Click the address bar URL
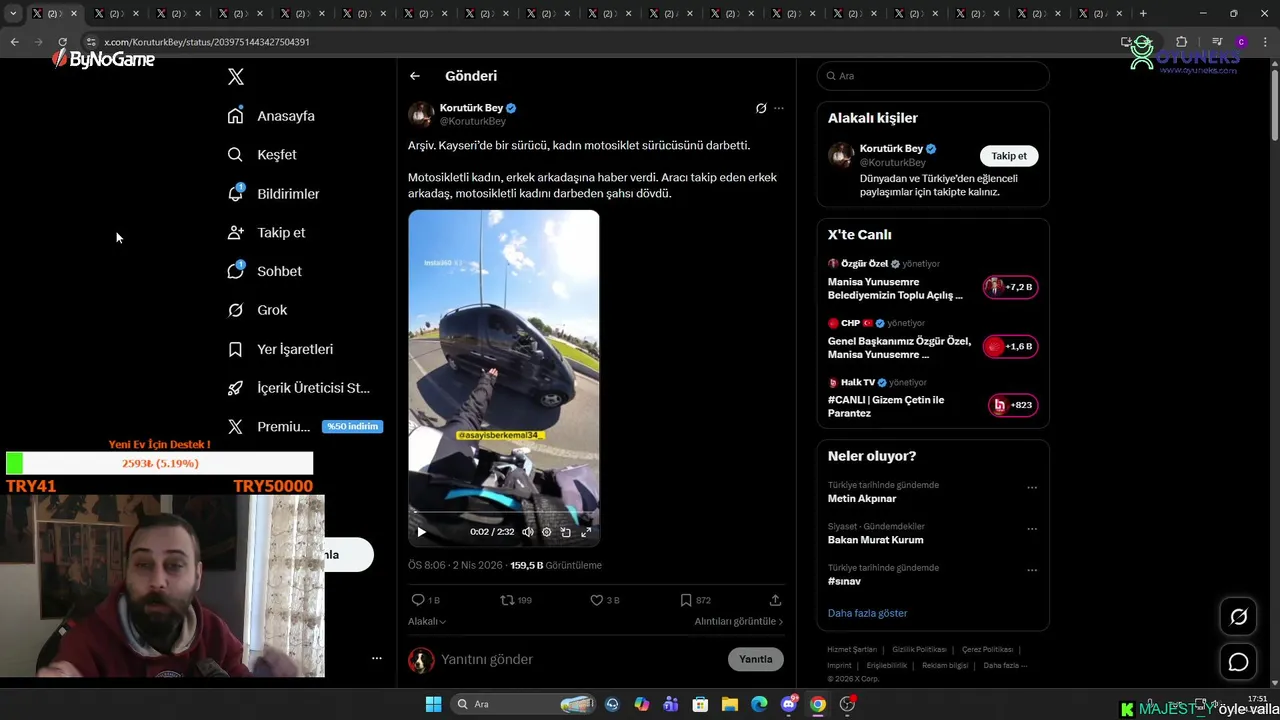 point(207,42)
